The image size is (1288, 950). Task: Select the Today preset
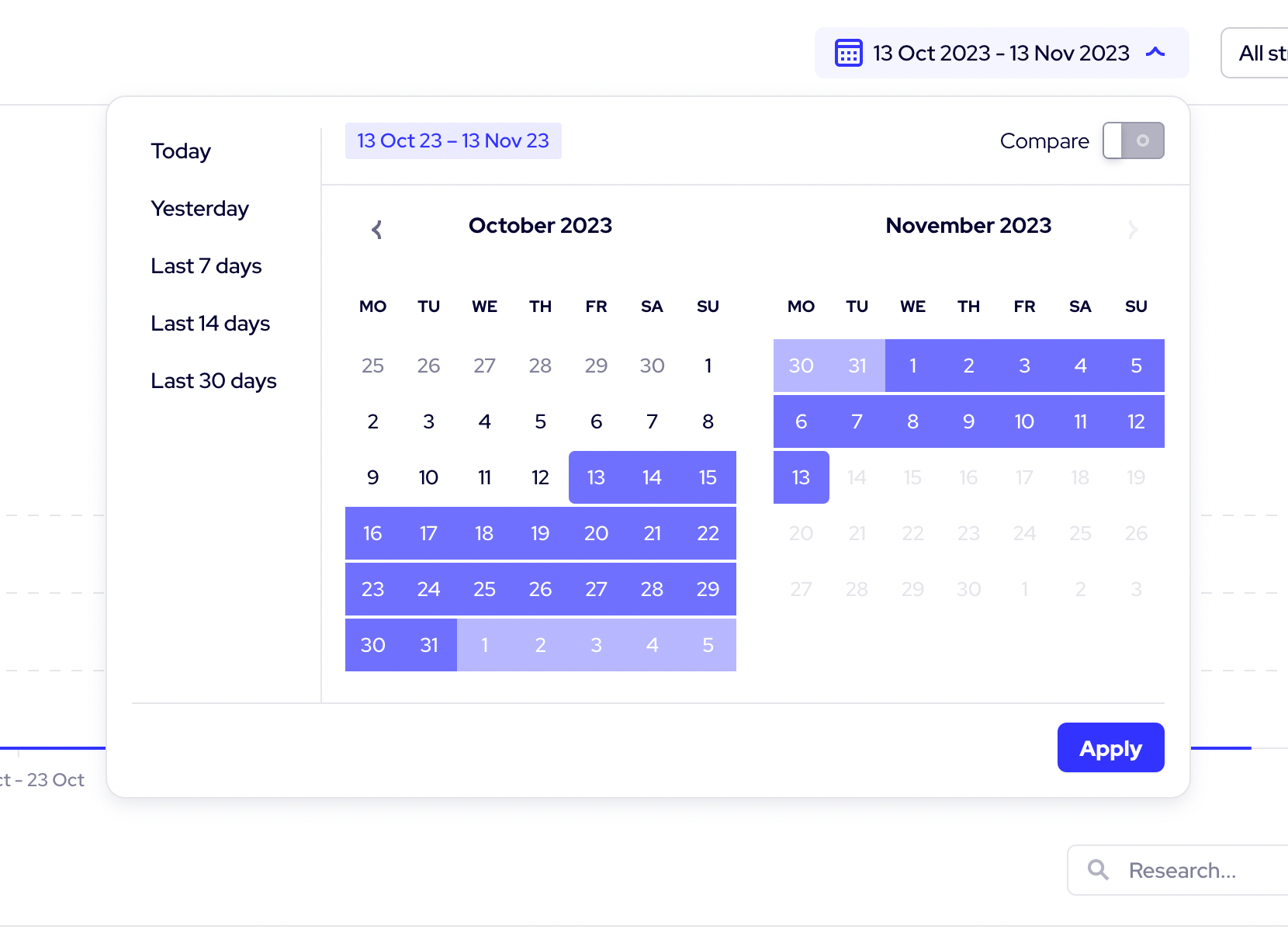[181, 151]
